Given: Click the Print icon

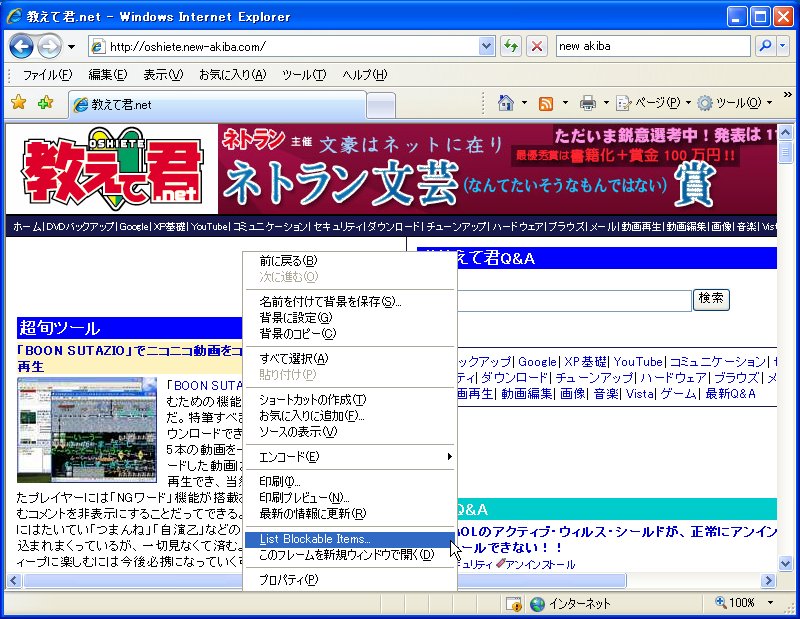Looking at the screenshot, I should coord(588,104).
